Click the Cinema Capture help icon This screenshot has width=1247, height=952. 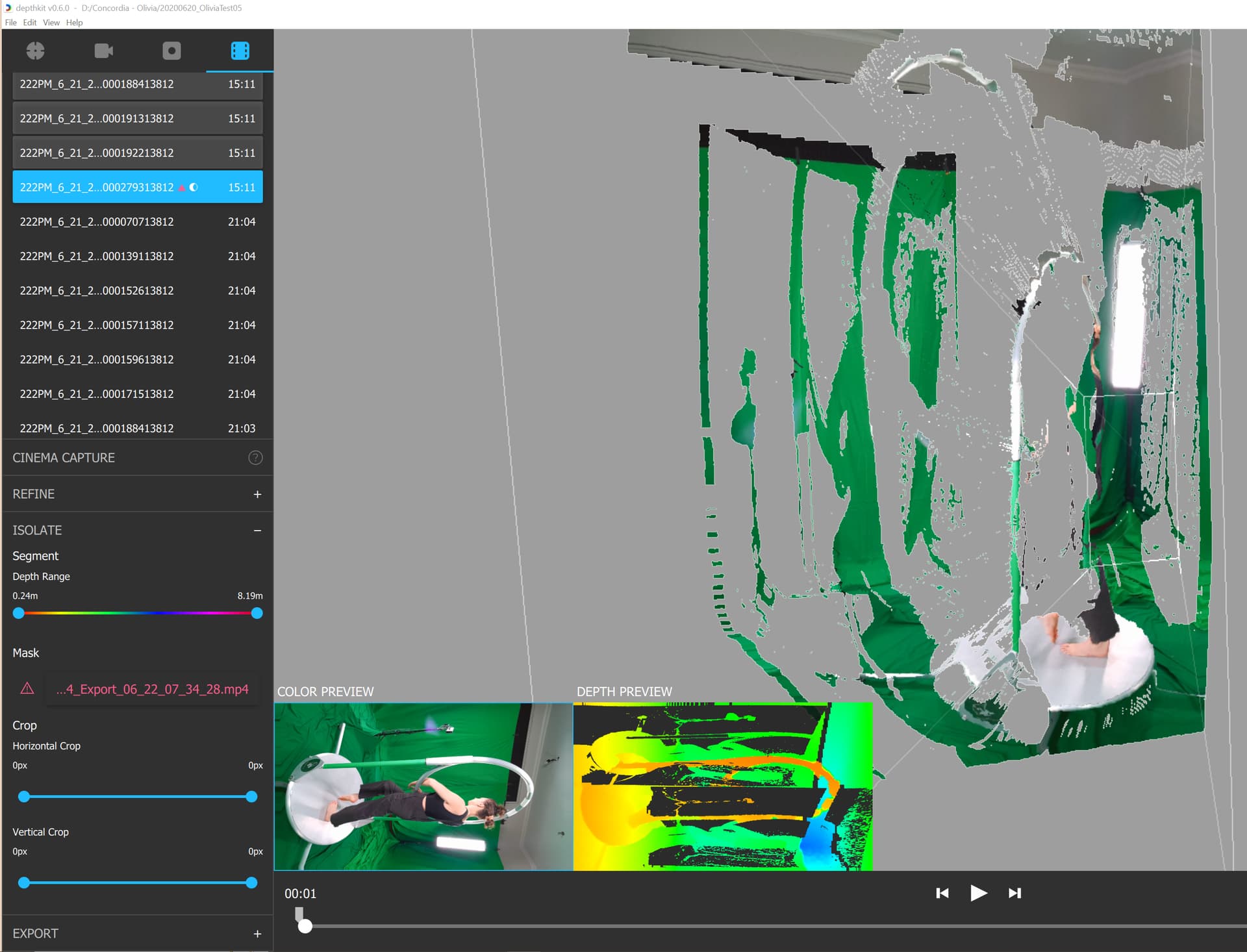click(255, 458)
